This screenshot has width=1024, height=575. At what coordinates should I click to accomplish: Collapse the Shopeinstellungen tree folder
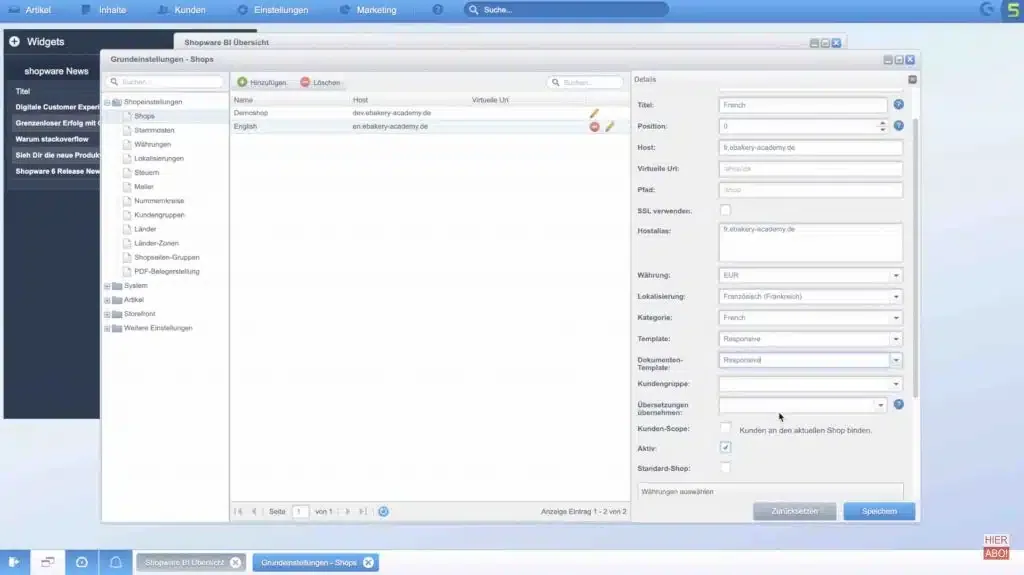coord(107,103)
